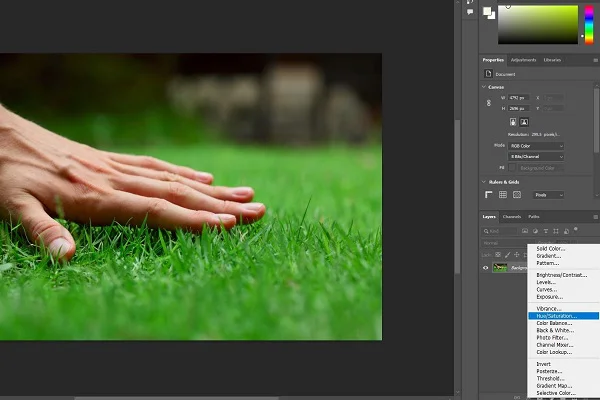Pick a color in the color field

pos(538,24)
